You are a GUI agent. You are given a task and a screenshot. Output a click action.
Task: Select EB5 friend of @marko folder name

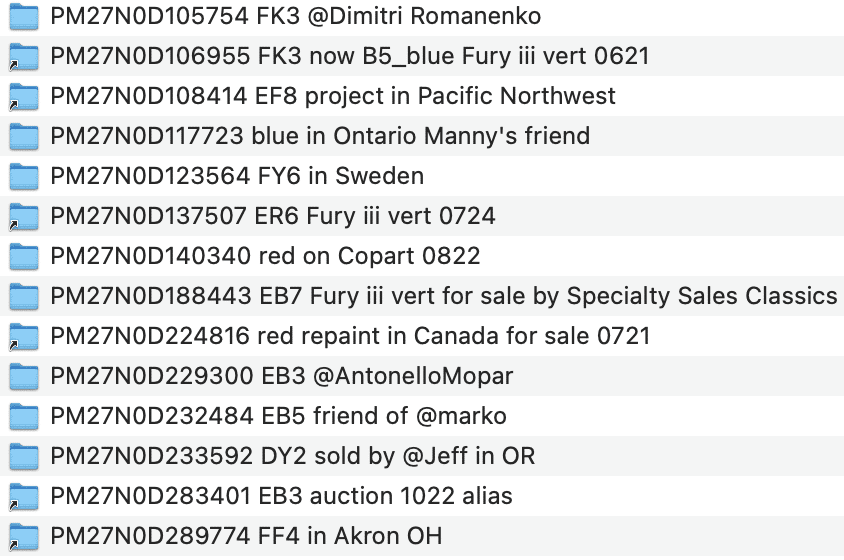pos(279,416)
